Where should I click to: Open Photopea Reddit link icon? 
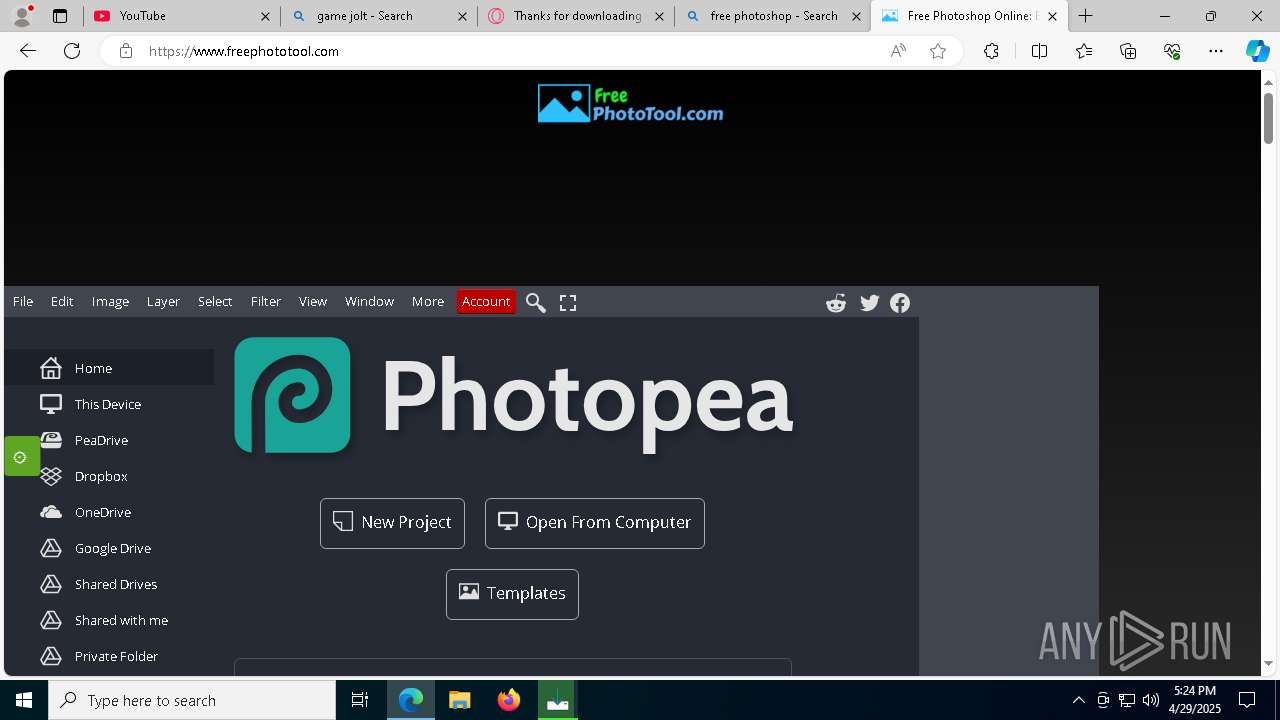(x=836, y=303)
